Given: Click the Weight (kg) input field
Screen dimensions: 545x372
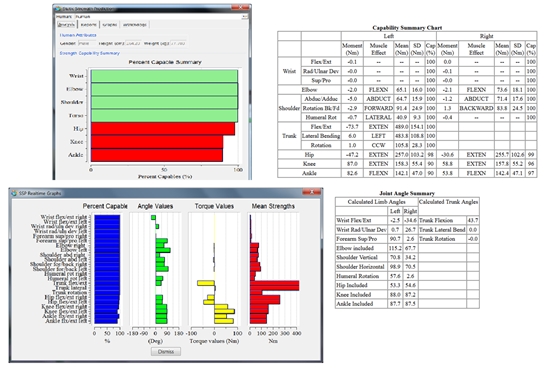Looking at the screenshot, I should click(178, 43).
